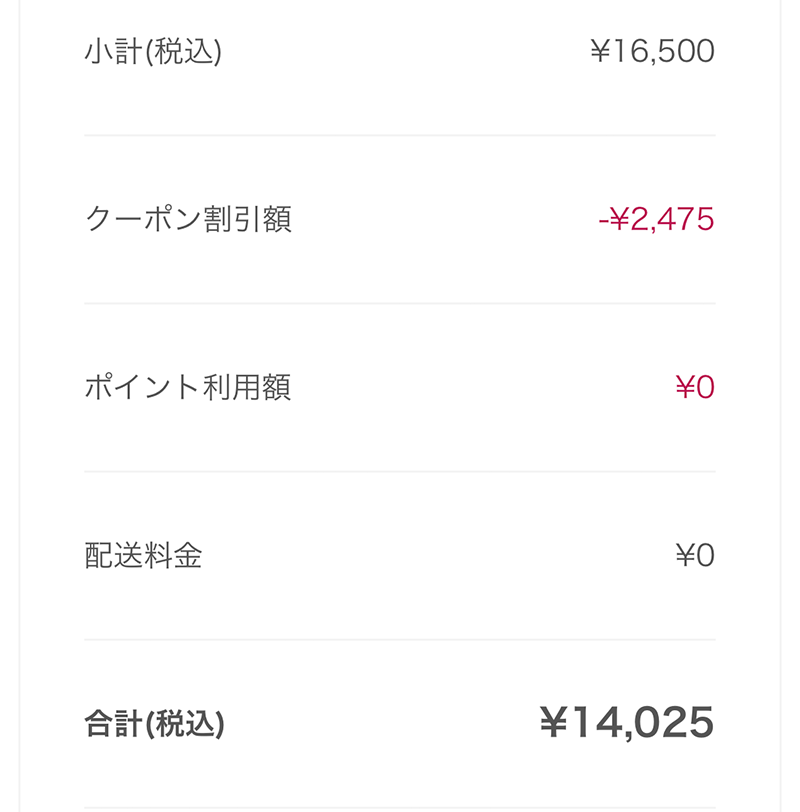
Task: Click the bold 合計(税込) total label
Action: click(x=154, y=724)
